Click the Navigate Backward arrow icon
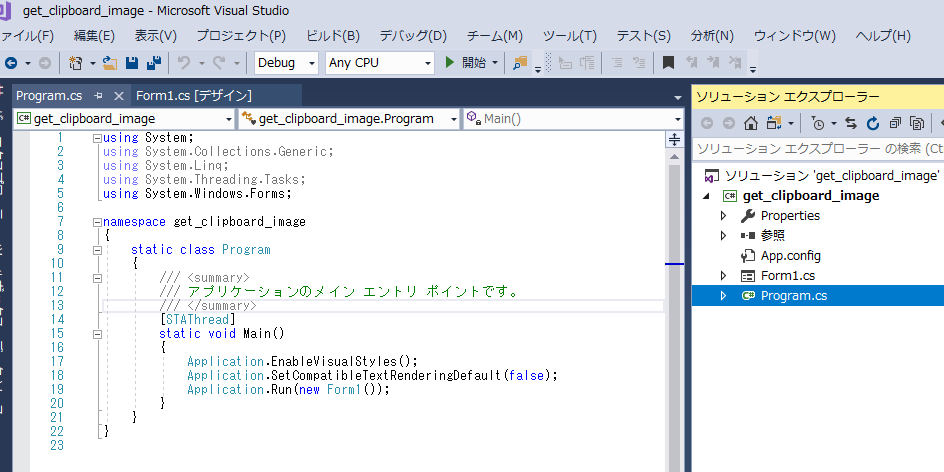944x472 pixels. [11, 63]
